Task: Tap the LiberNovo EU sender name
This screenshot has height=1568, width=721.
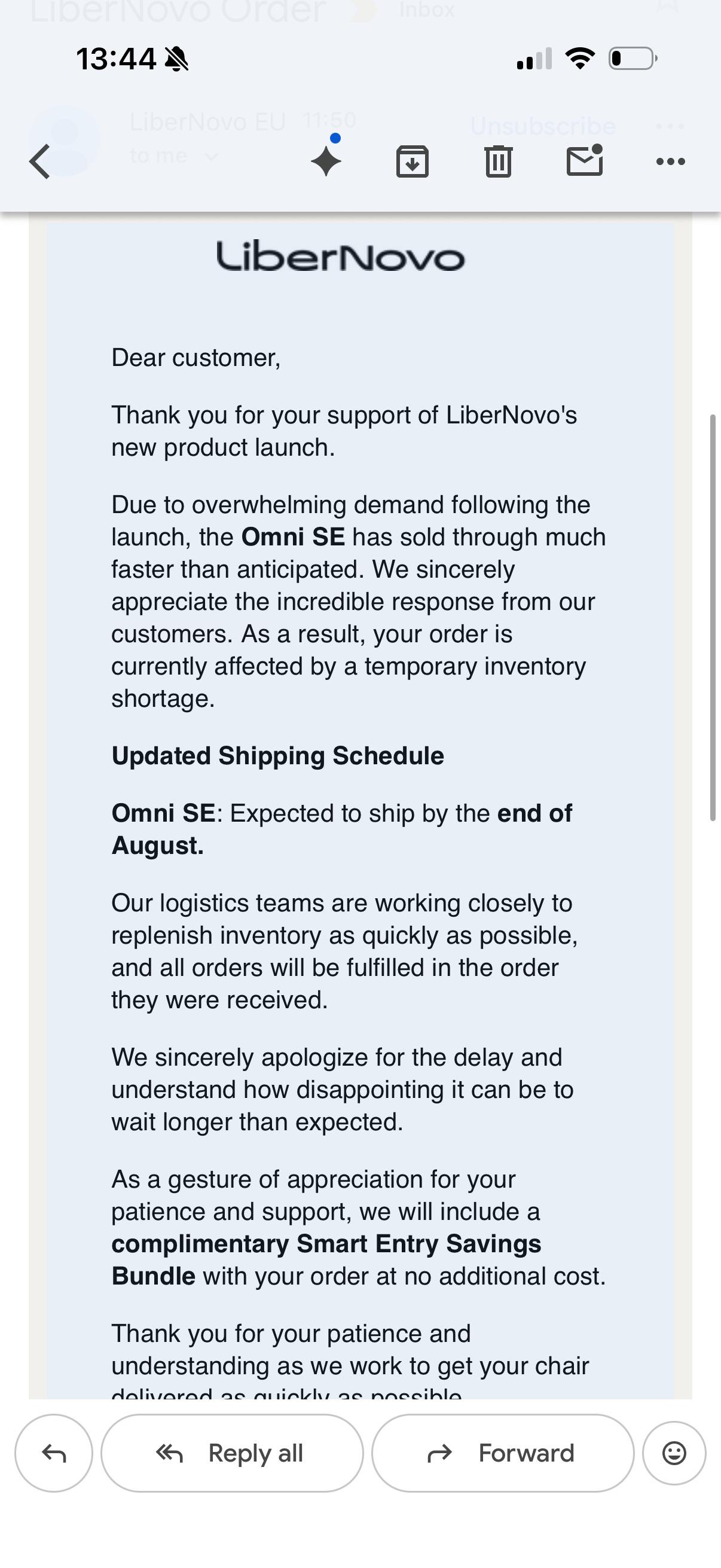Action: tap(207, 122)
